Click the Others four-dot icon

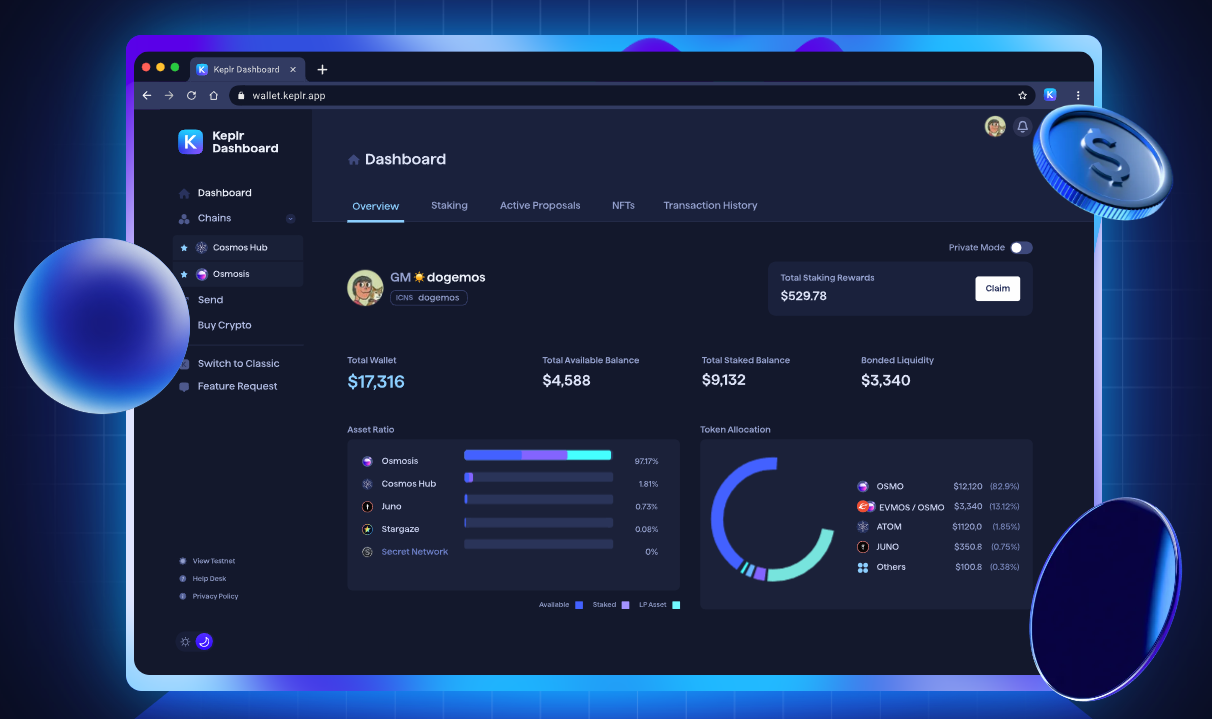point(863,567)
